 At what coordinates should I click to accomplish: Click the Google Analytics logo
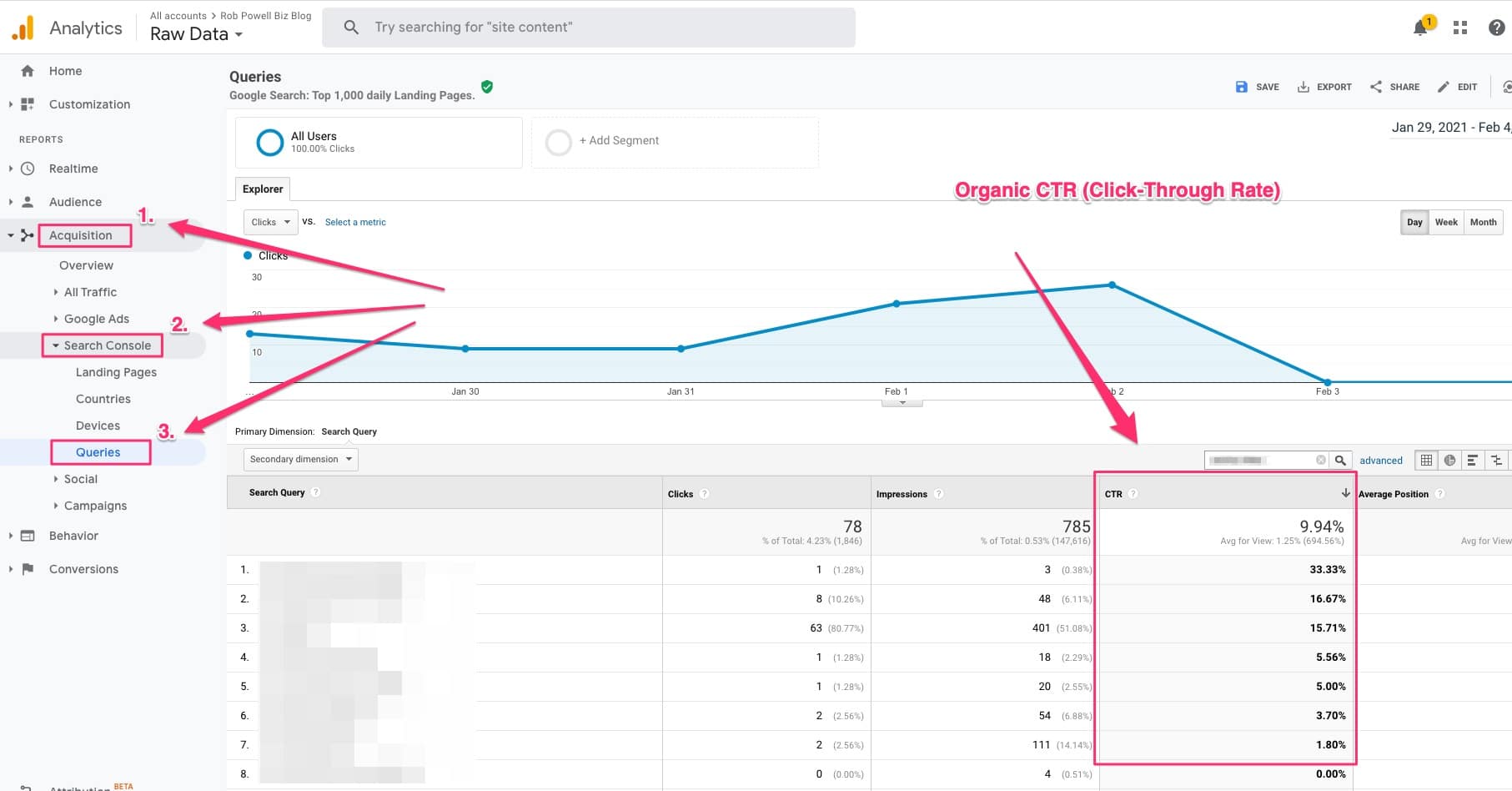23,26
